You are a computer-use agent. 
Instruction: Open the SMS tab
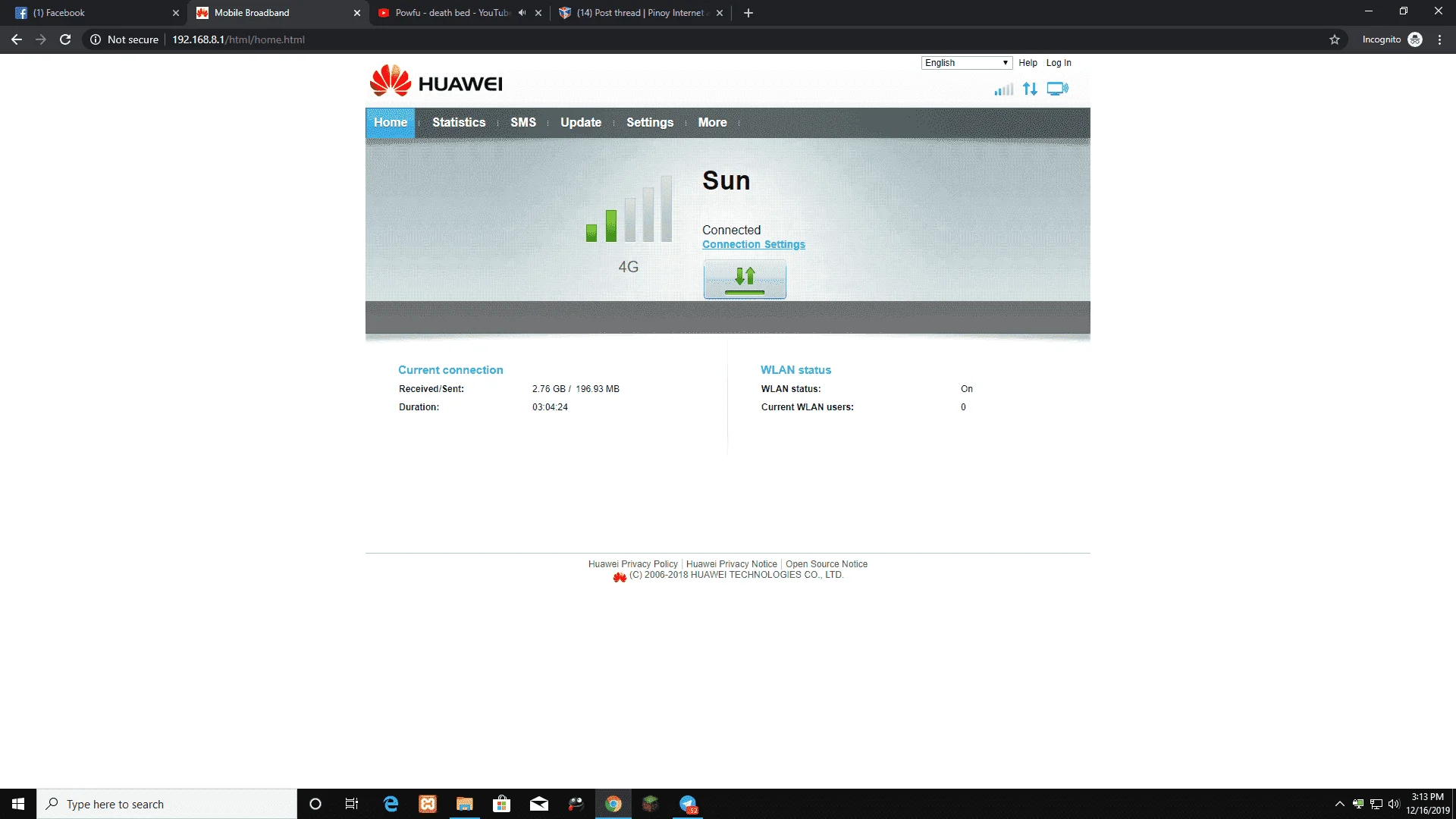coord(523,123)
